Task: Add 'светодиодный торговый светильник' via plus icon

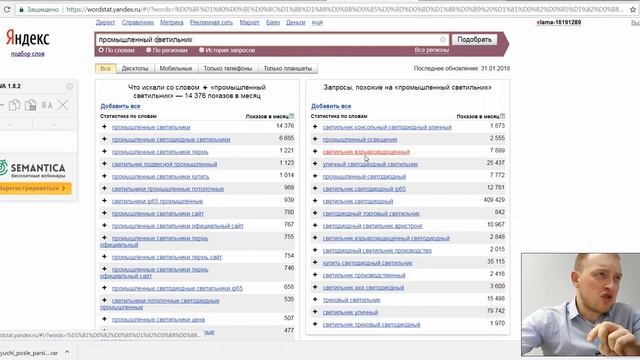Action: pos(315,213)
